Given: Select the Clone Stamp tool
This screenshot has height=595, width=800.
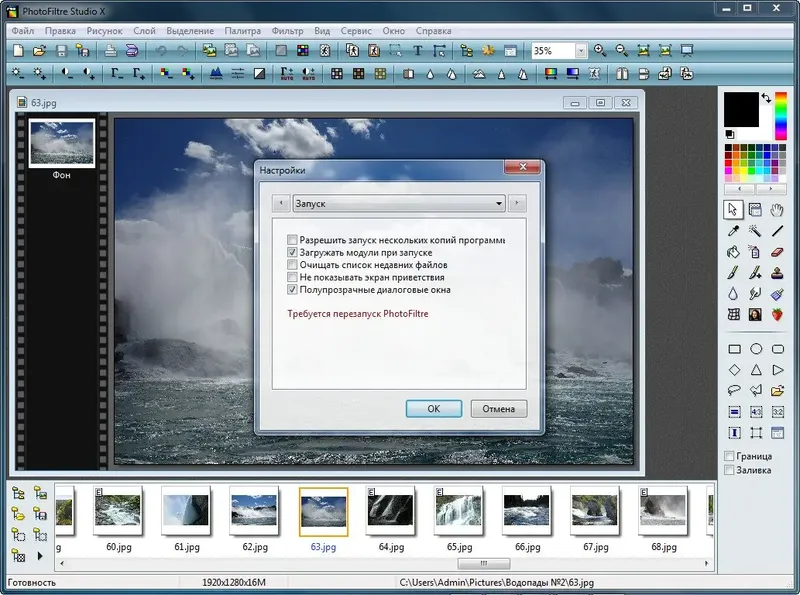Looking at the screenshot, I should click(776, 273).
